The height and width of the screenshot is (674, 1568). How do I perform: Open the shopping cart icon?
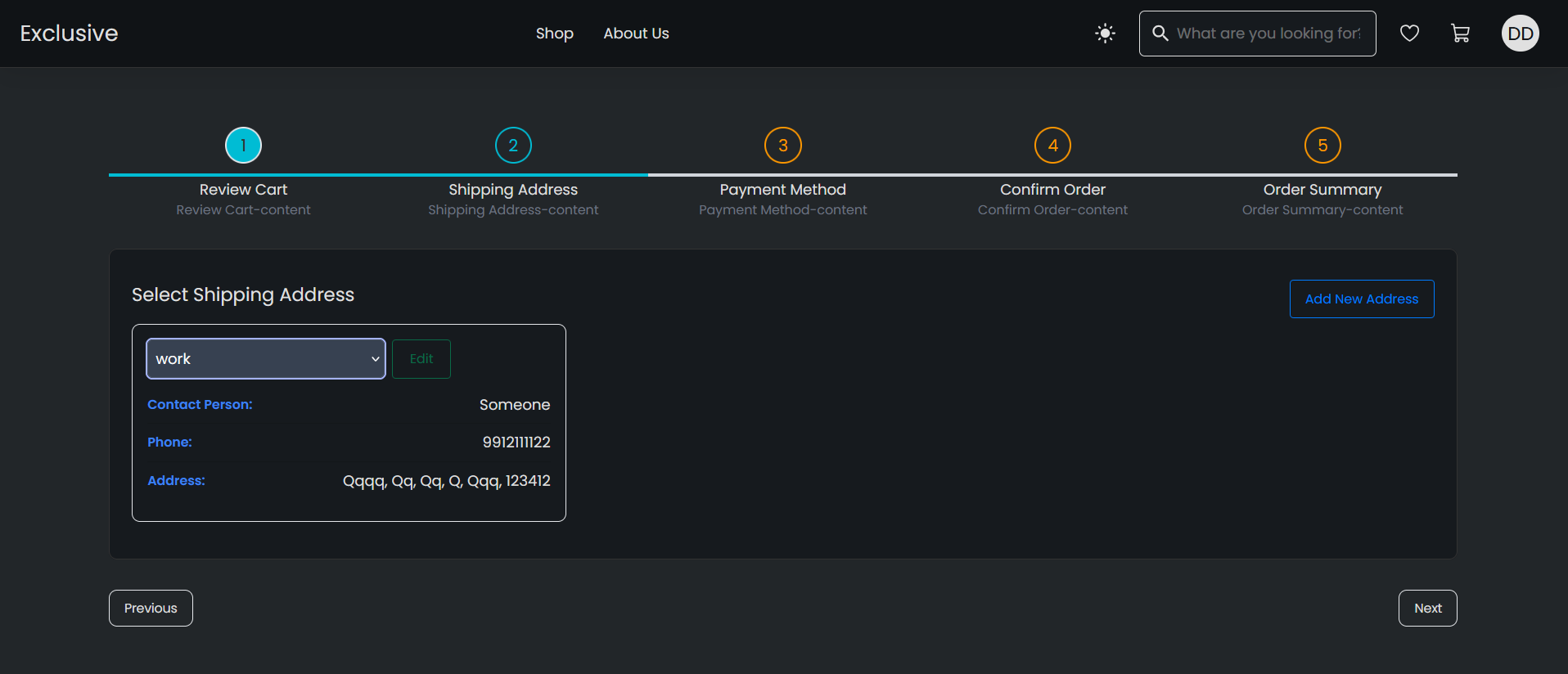1460,34
